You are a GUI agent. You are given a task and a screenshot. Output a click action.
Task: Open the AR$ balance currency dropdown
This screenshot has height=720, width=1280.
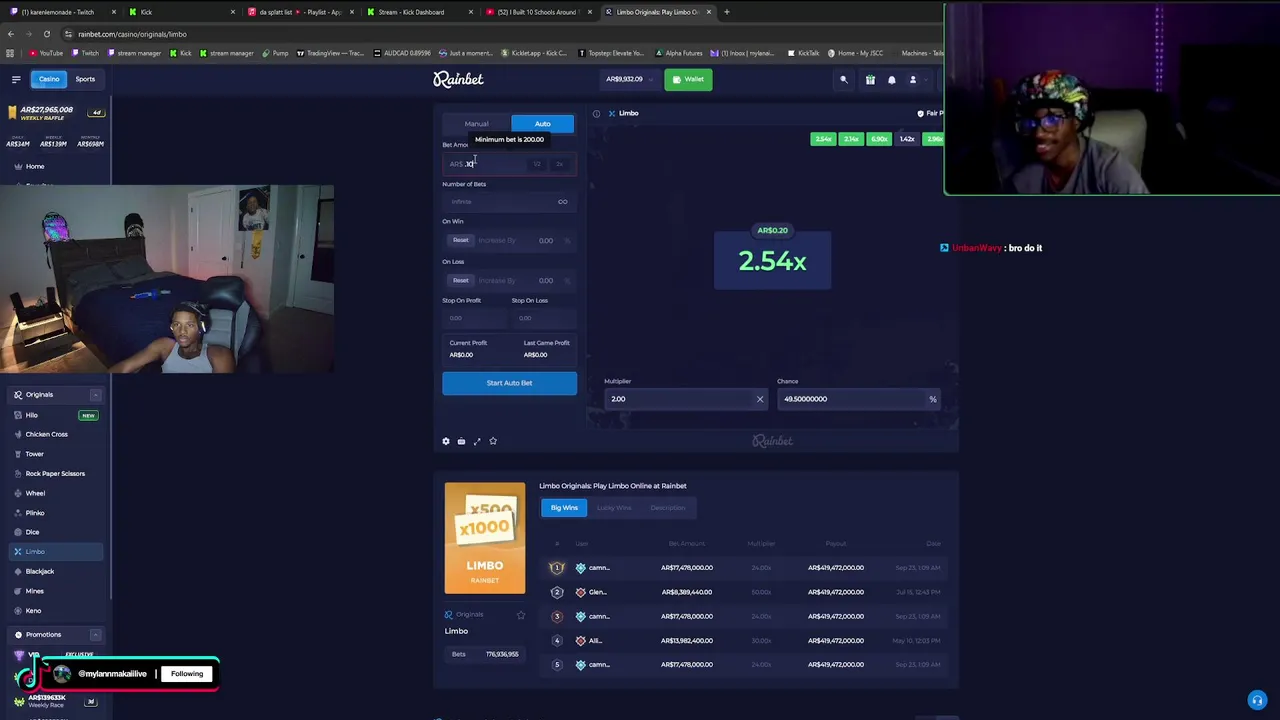(x=629, y=79)
